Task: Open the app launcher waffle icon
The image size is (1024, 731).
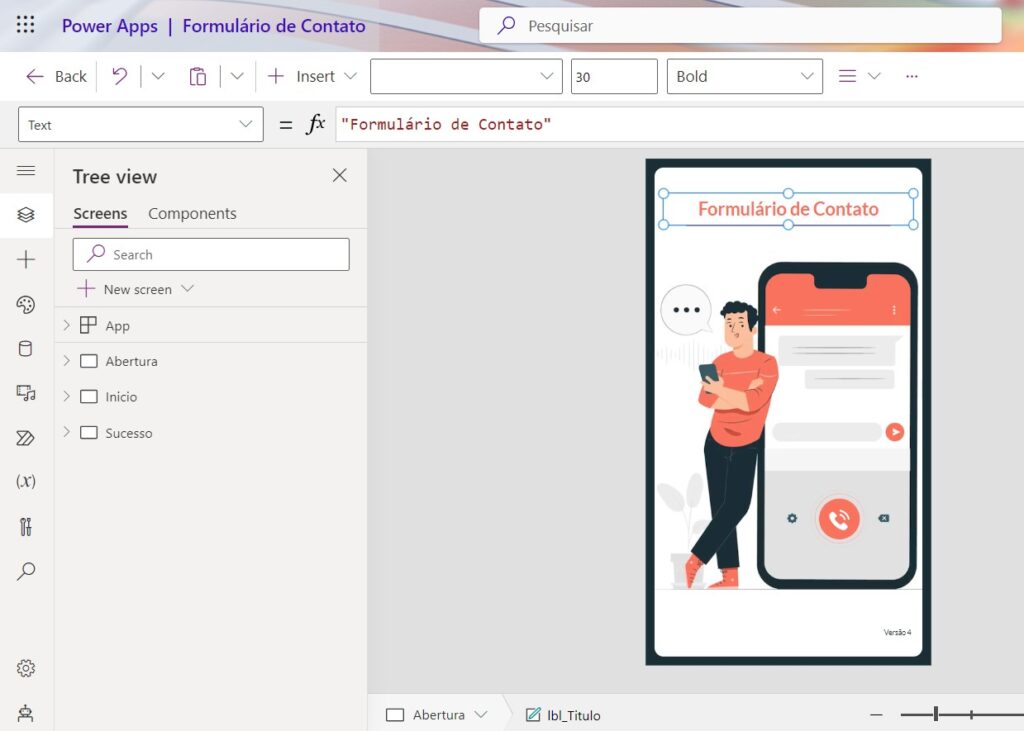Action: pos(25,26)
